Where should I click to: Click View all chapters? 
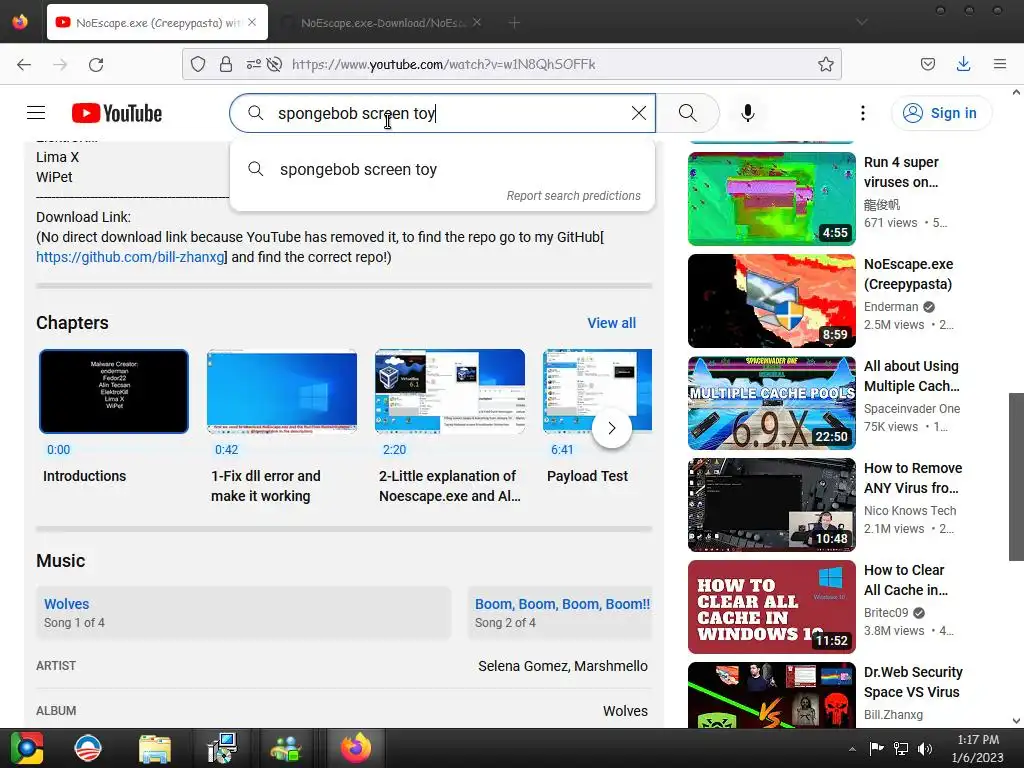click(611, 323)
